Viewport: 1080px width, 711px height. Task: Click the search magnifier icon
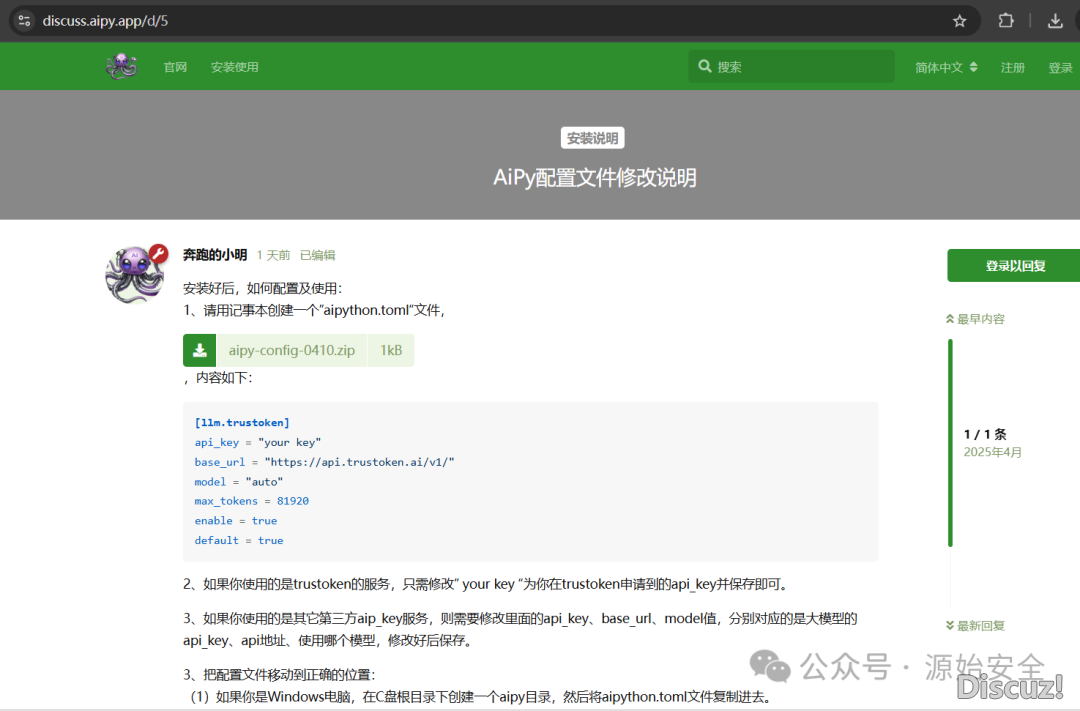pyautogui.click(x=705, y=66)
